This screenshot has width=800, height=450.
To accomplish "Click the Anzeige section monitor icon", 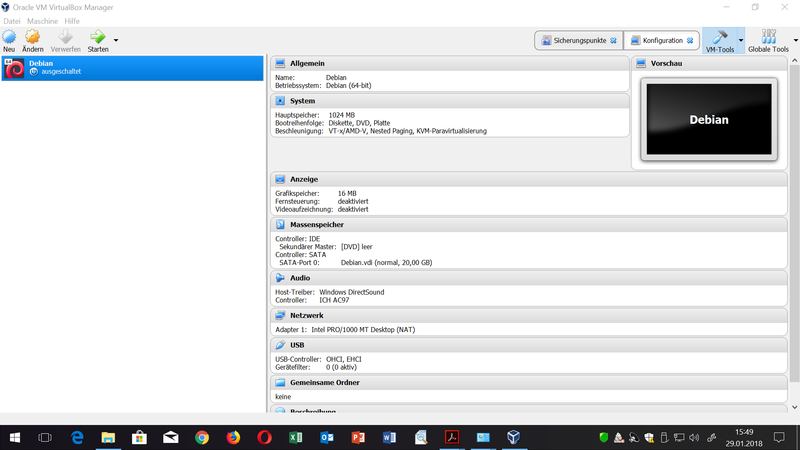I will [280, 179].
